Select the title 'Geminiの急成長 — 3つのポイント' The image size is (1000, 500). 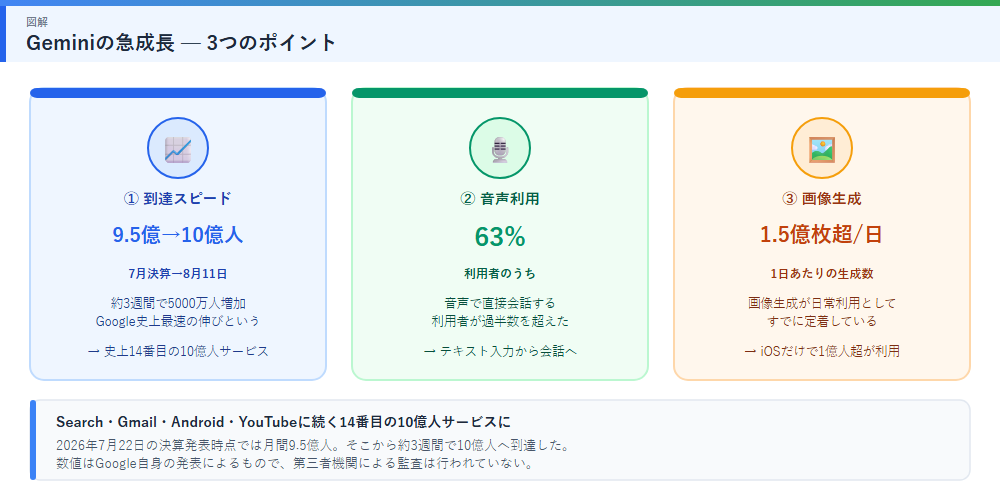tap(181, 43)
